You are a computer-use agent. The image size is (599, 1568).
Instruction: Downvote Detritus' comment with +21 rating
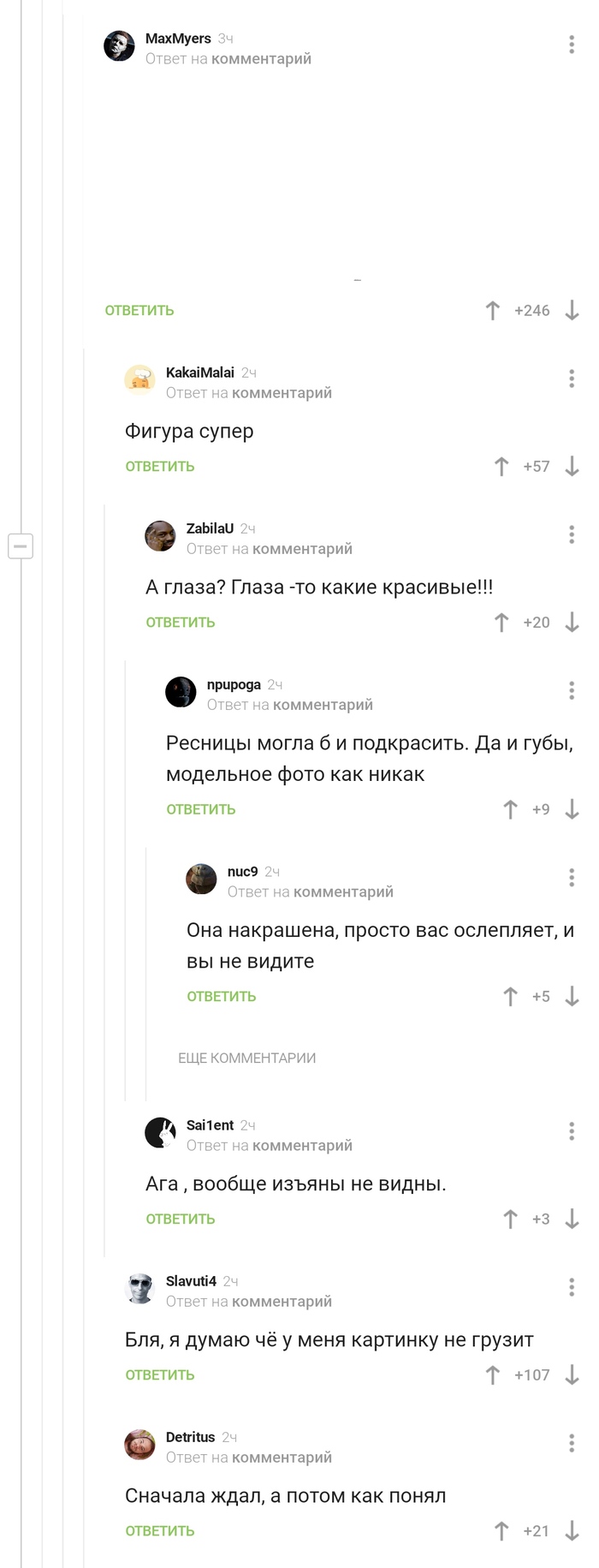pos(572,1531)
